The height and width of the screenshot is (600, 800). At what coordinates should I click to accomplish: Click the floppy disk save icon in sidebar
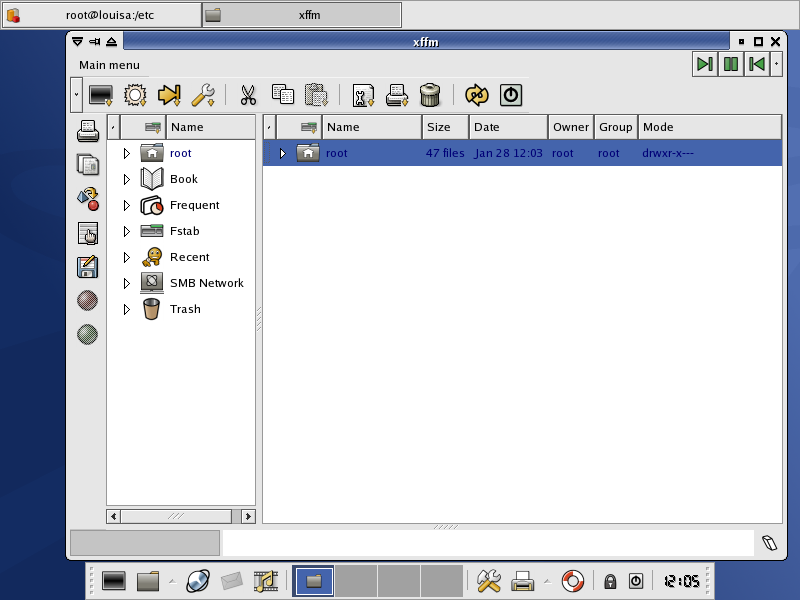(88, 267)
